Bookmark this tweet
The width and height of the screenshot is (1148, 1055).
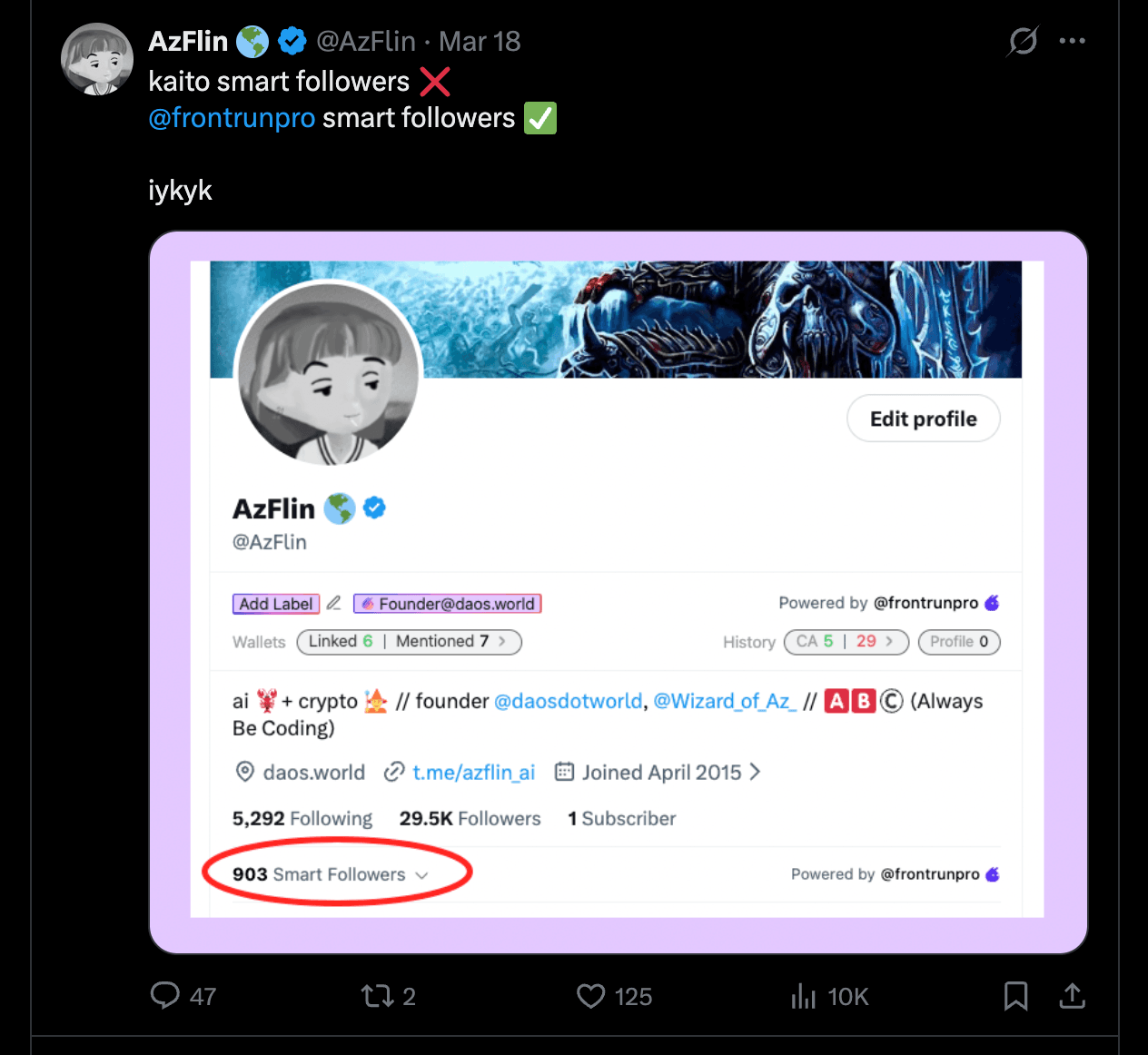[x=1015, y=996]
